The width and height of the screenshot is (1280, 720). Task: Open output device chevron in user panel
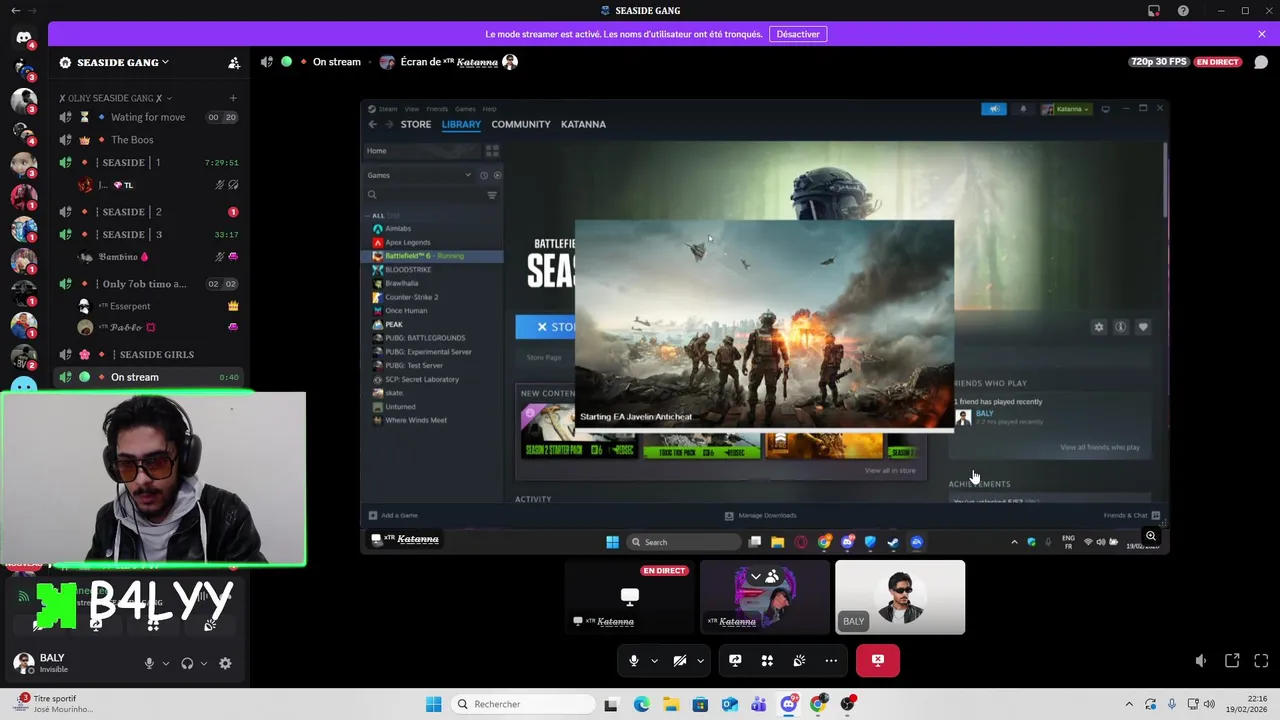(x=204, y=663)
